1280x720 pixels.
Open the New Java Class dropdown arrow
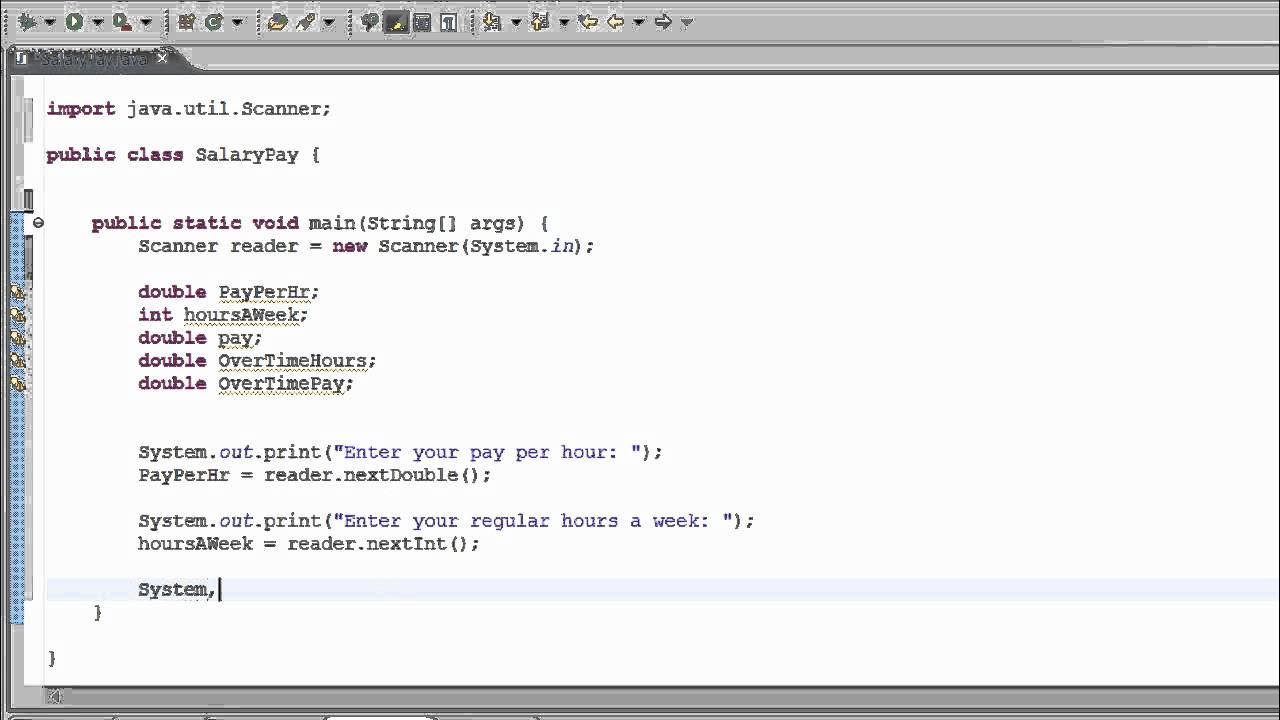pos(239,22)
